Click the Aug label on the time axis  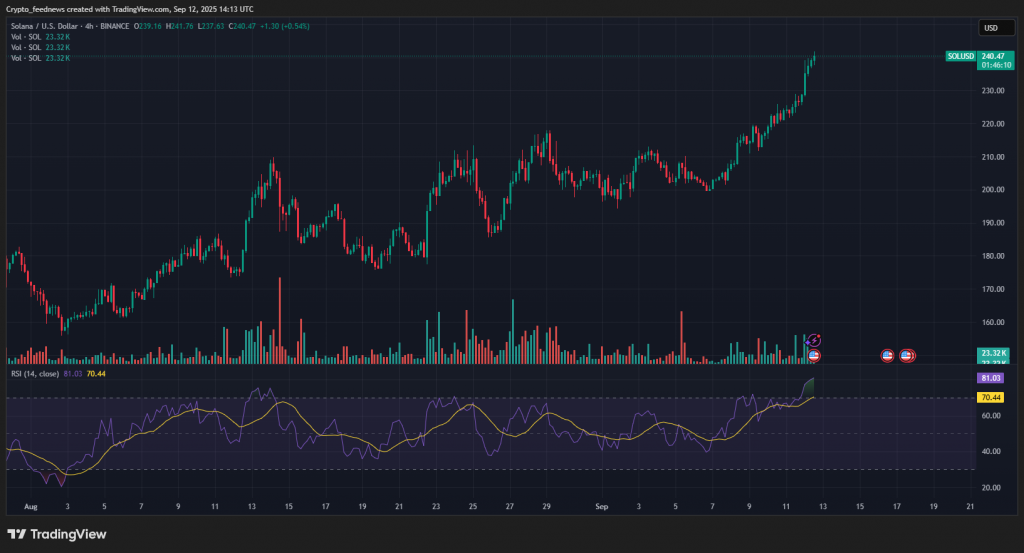(x=29, y=507)
